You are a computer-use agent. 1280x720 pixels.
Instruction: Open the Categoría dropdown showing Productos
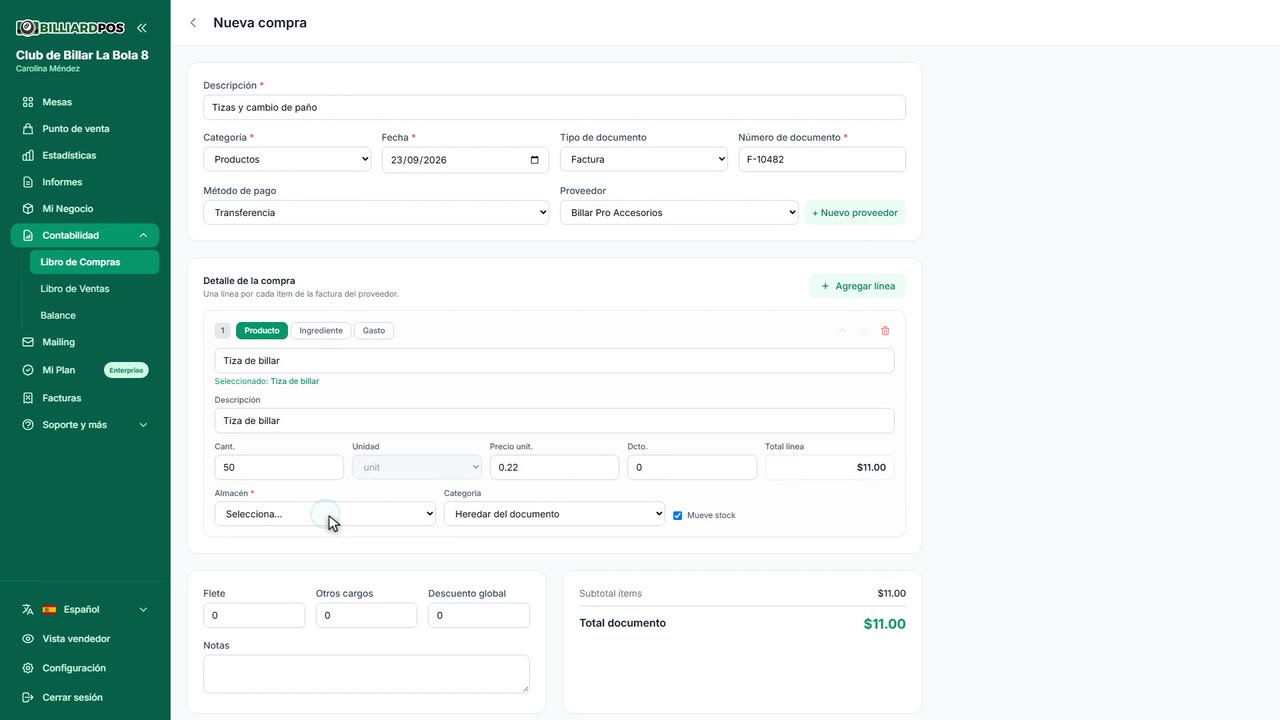[287, 159]
